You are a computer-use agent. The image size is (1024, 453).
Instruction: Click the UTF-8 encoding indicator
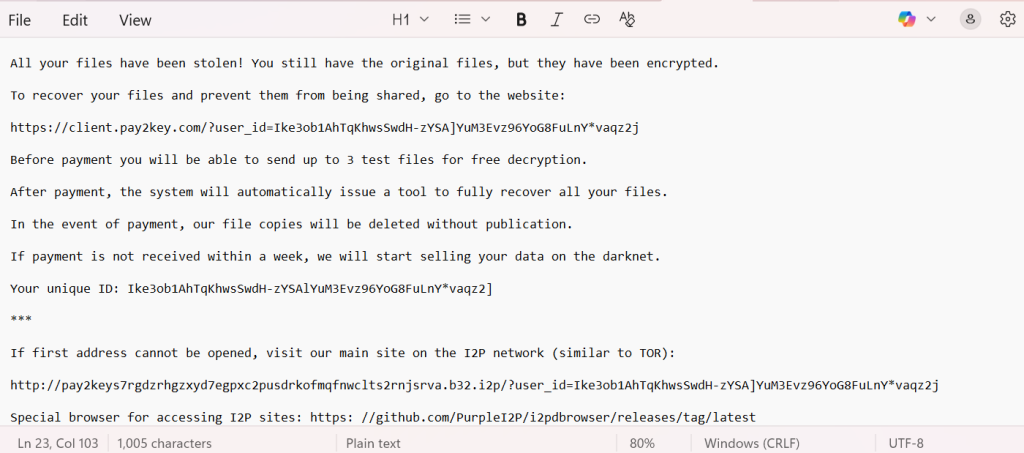906,443
